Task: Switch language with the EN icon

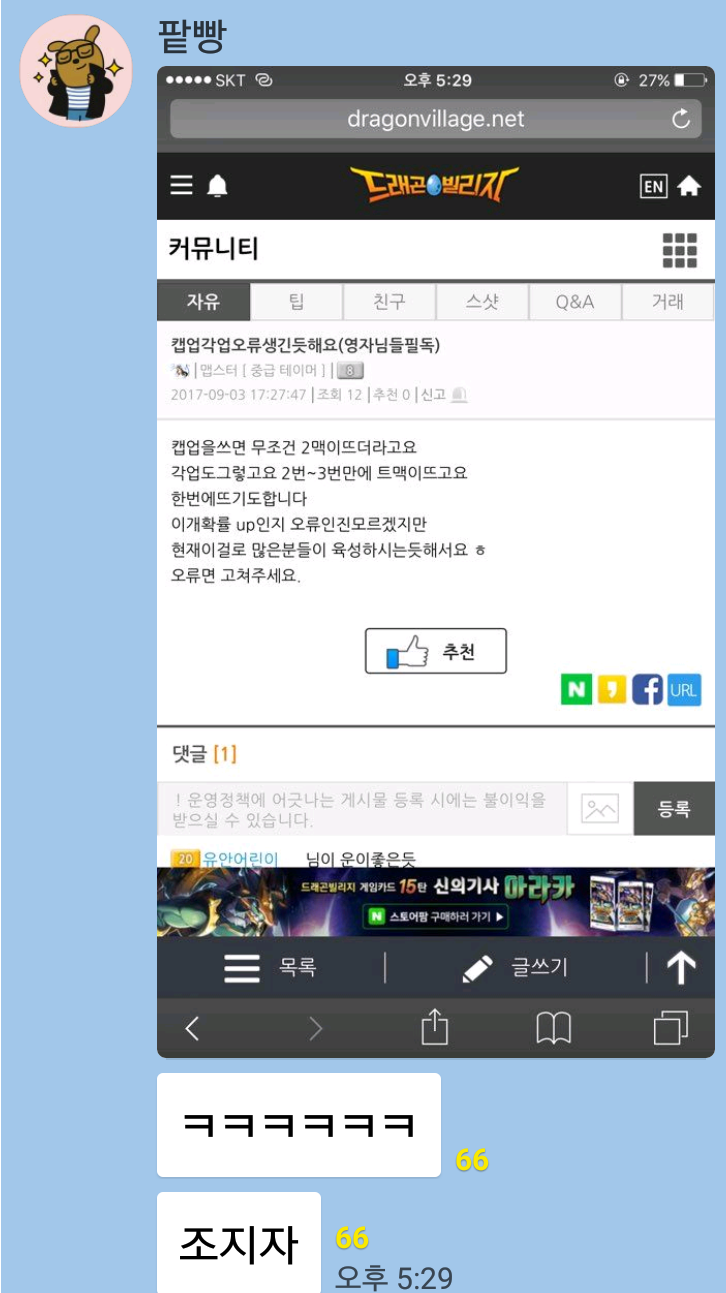Action: click(653, 186)
